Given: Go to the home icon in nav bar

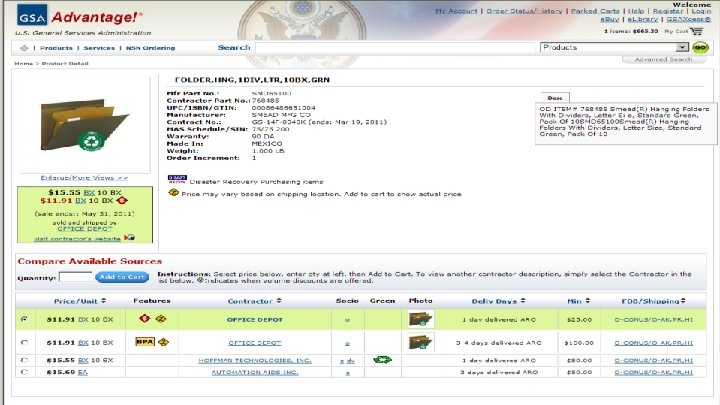Looking at the screenshot, I should pos(24,48).
